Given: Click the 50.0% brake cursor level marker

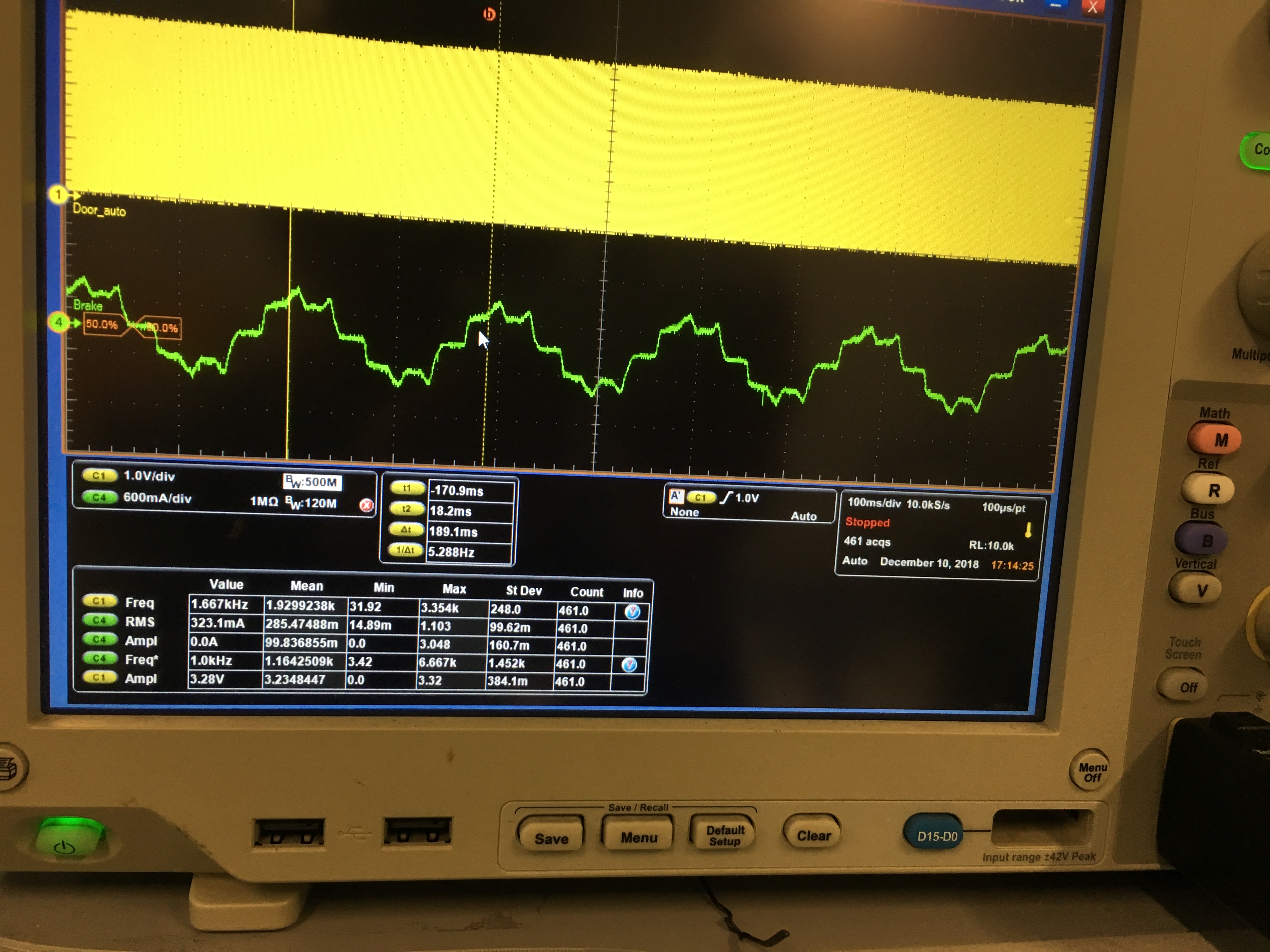Looking at the screenshot, I should [x=102, y=325].
